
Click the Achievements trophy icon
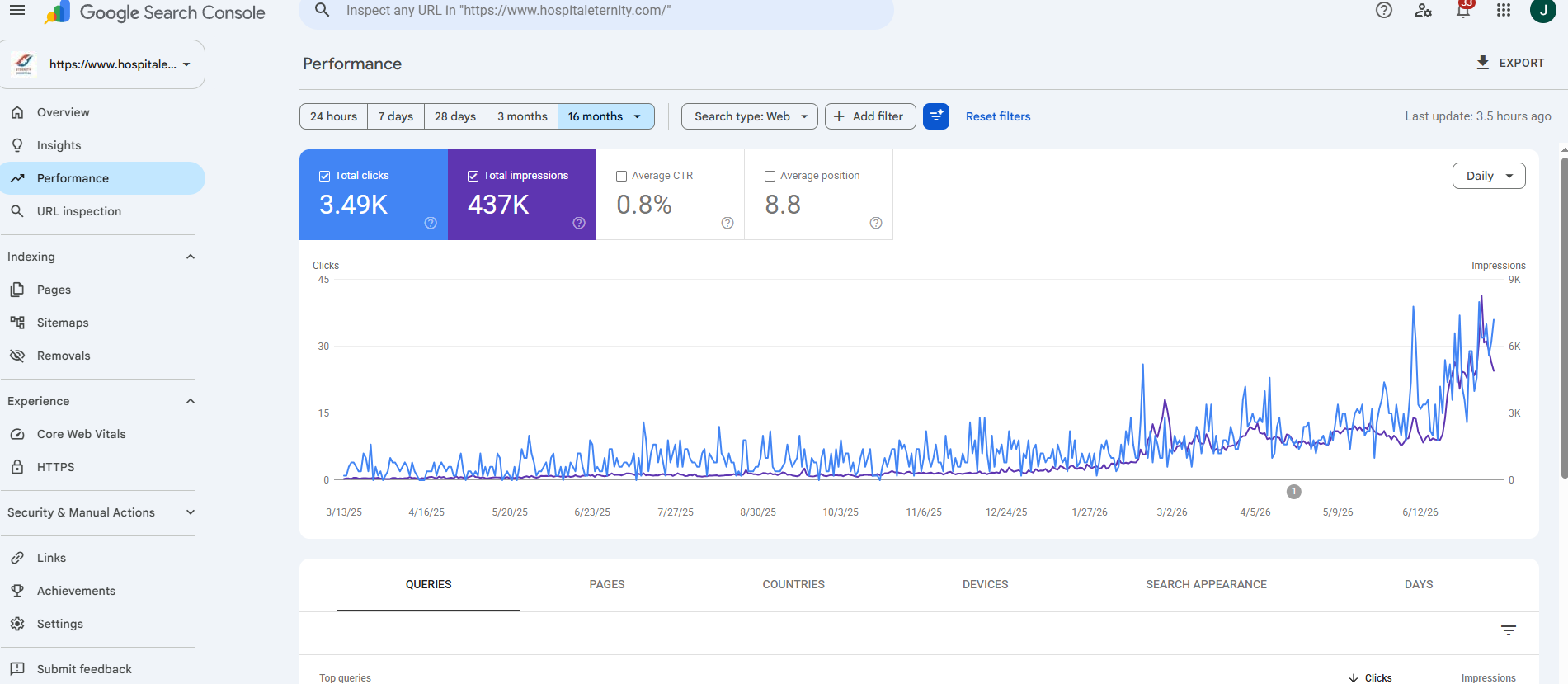(17, 591)
